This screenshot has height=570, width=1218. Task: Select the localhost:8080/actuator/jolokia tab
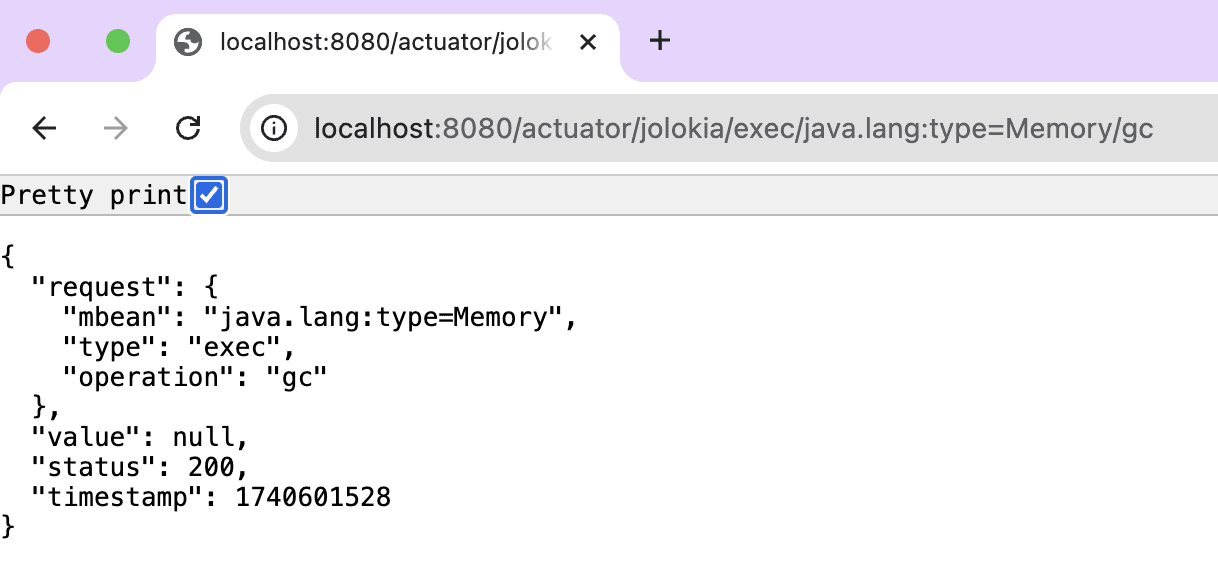point(385,42)
